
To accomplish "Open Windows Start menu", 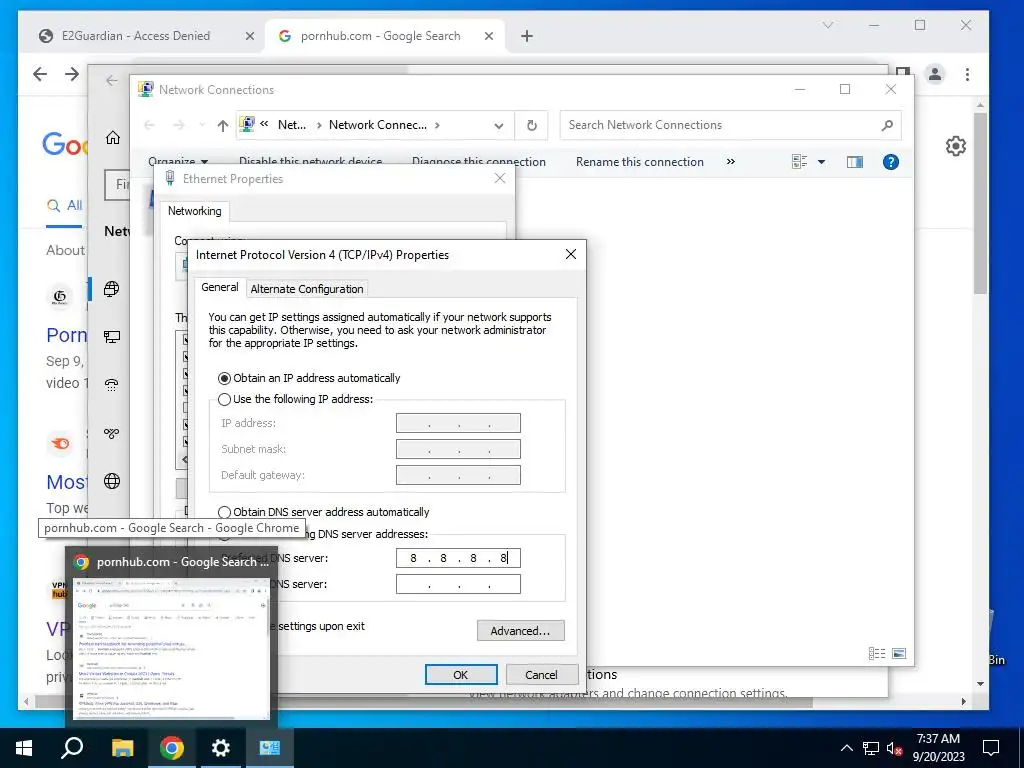I will coord(24,748).
